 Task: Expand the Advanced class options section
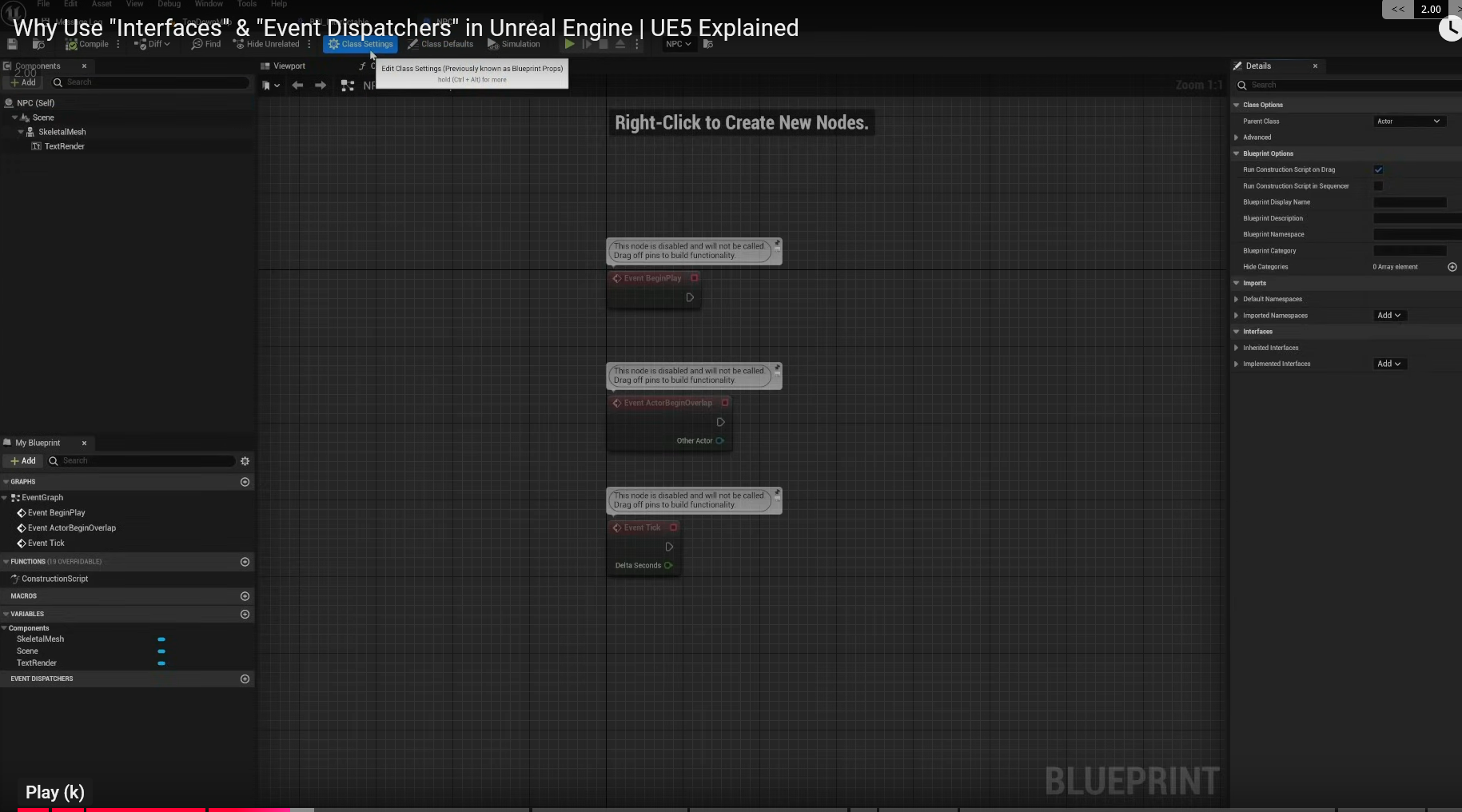[x=1237, y=137]
